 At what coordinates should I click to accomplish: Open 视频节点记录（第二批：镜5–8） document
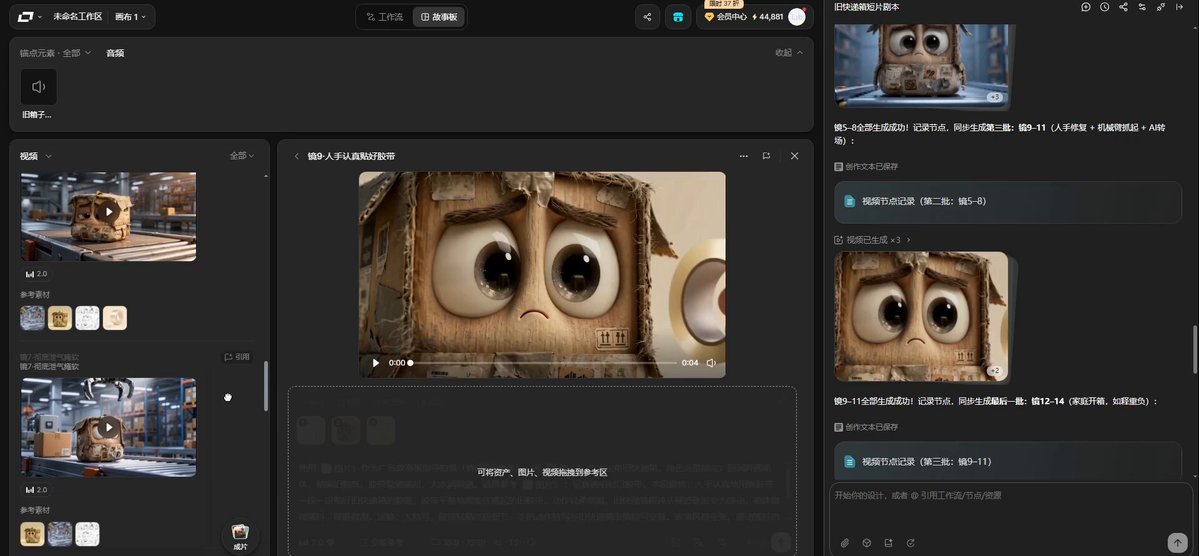(x=1008, y=201)
